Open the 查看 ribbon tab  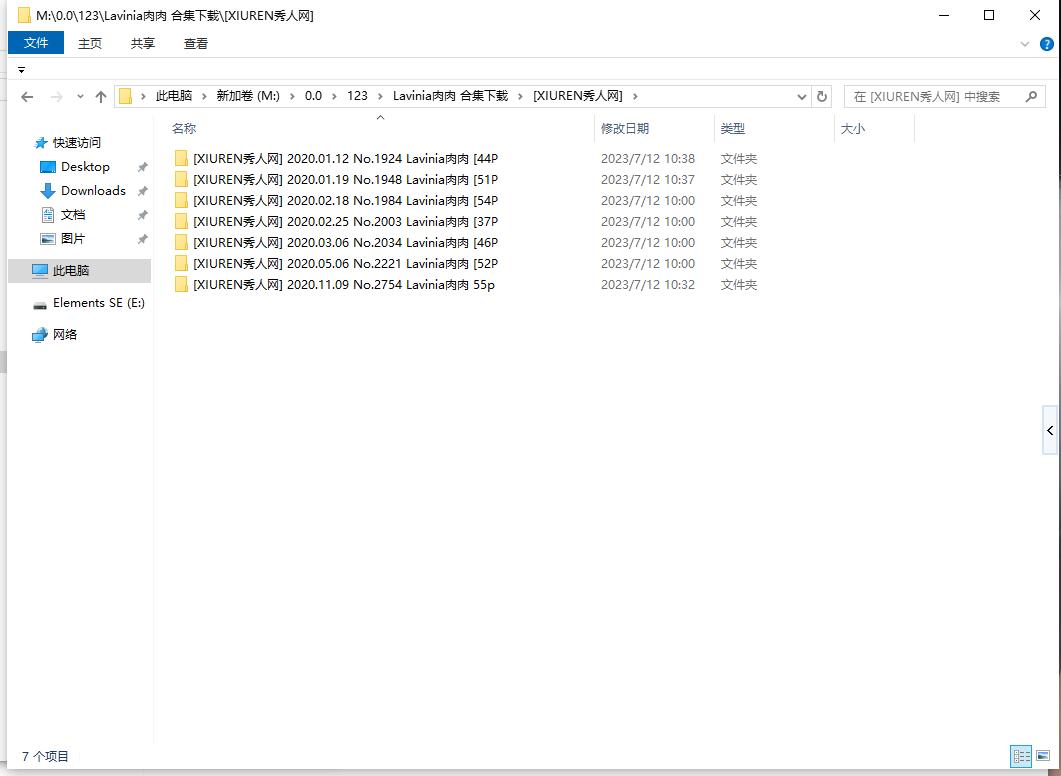(x=196, y=43)
